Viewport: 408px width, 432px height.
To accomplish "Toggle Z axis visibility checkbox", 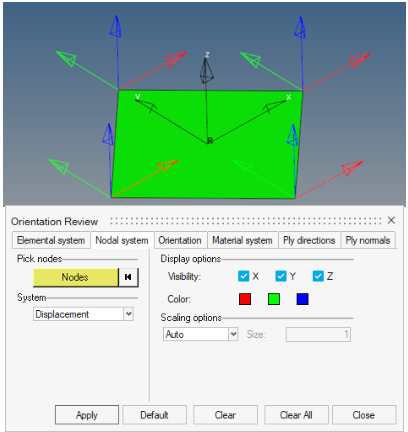I will point(318,276).
